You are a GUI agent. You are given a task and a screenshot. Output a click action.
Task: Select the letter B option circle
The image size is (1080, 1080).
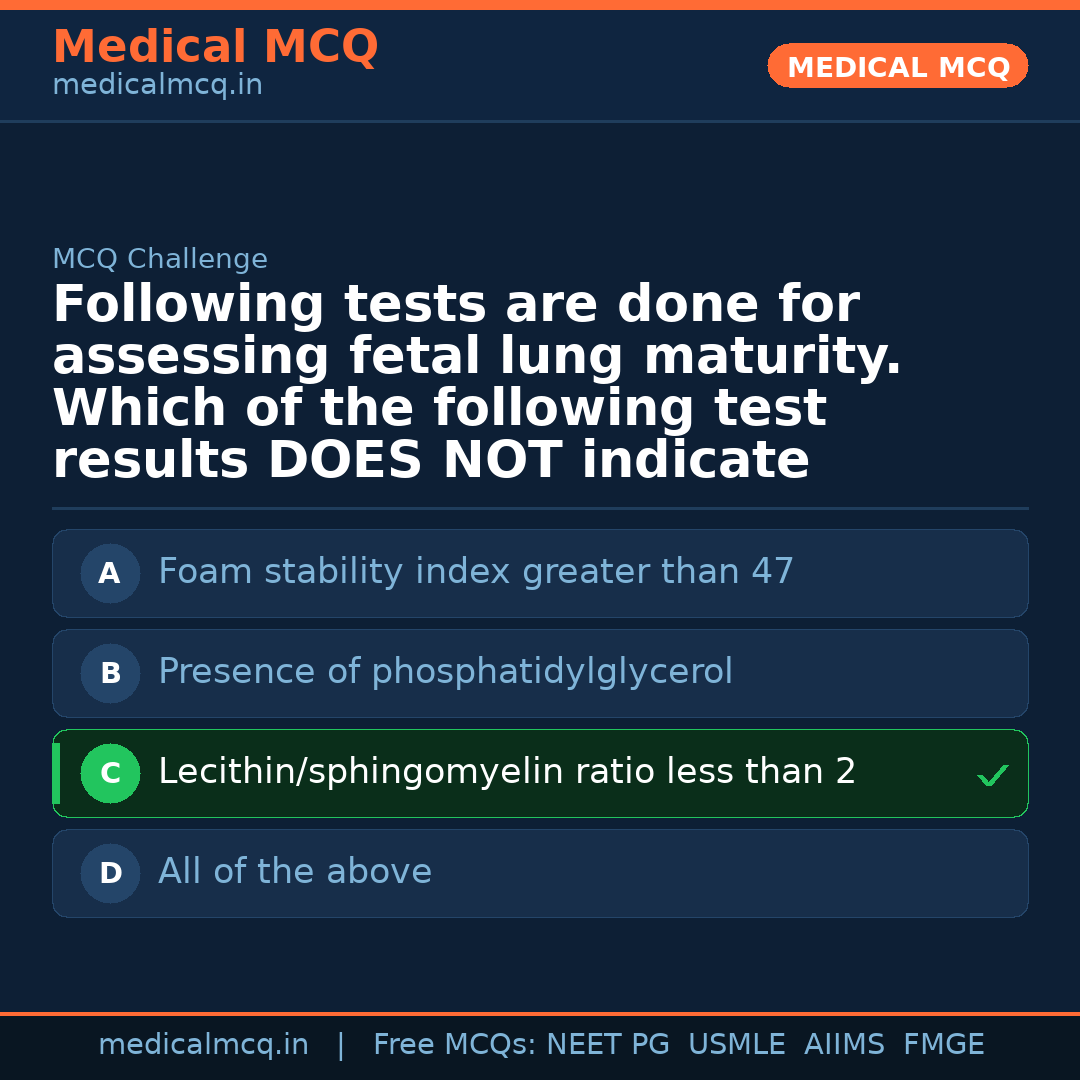[110, 673]
